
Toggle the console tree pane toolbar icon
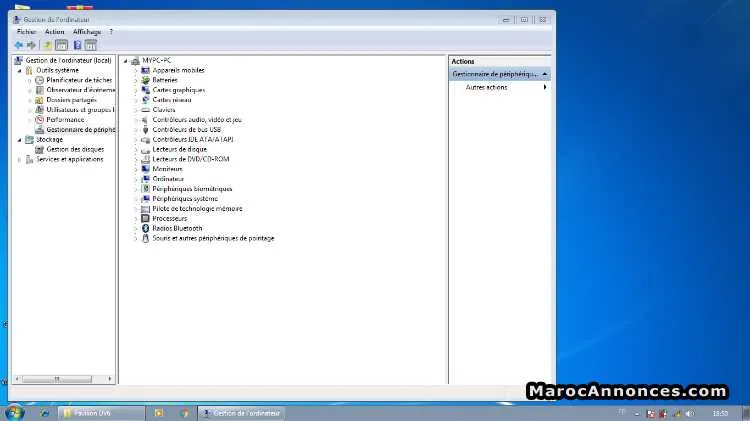coord(62,45)
